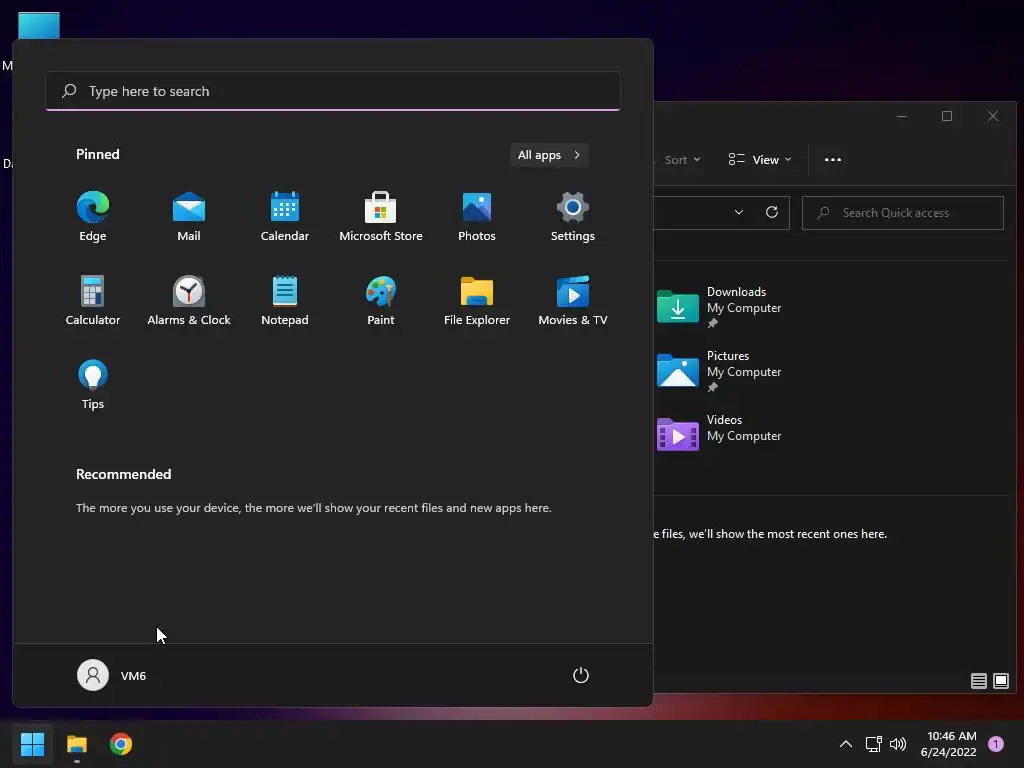Click the Pinned section heading
The image size is (1024, 768).
point(98,154)
